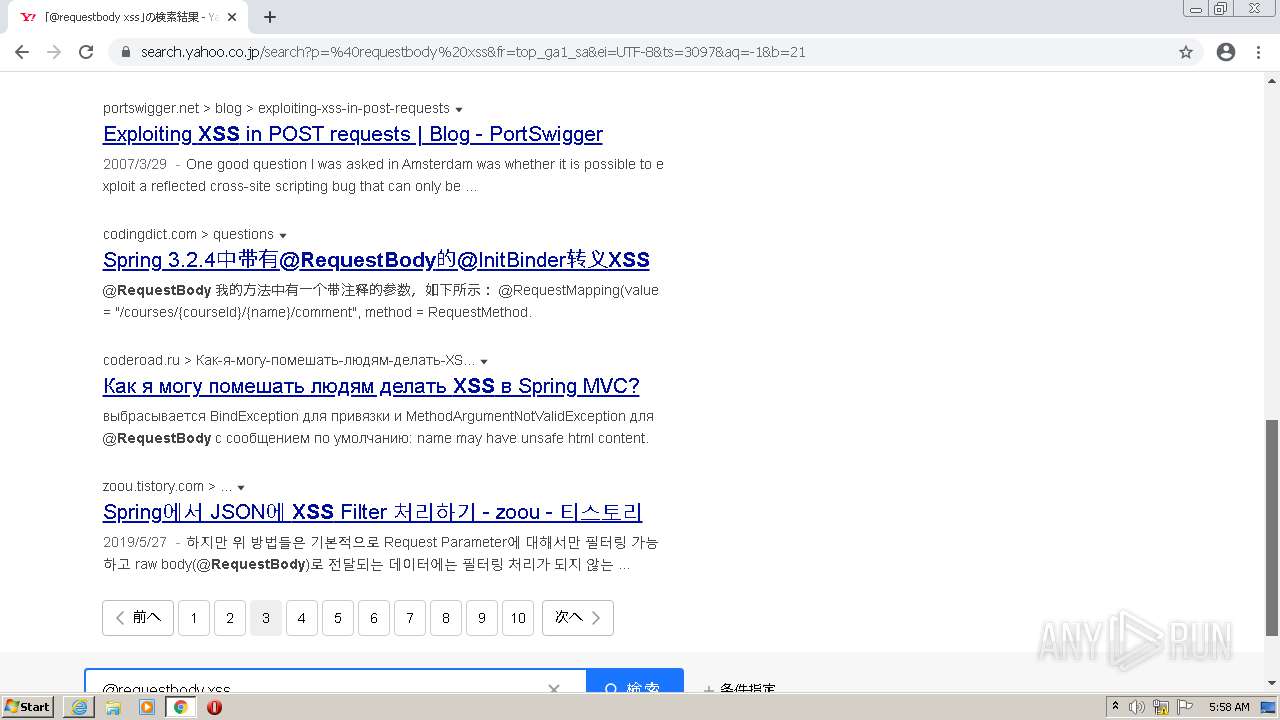Expand coderoad.ru result options arrow
The image size is (1280, 720).
pyautogui.click(x=484, y=361)
